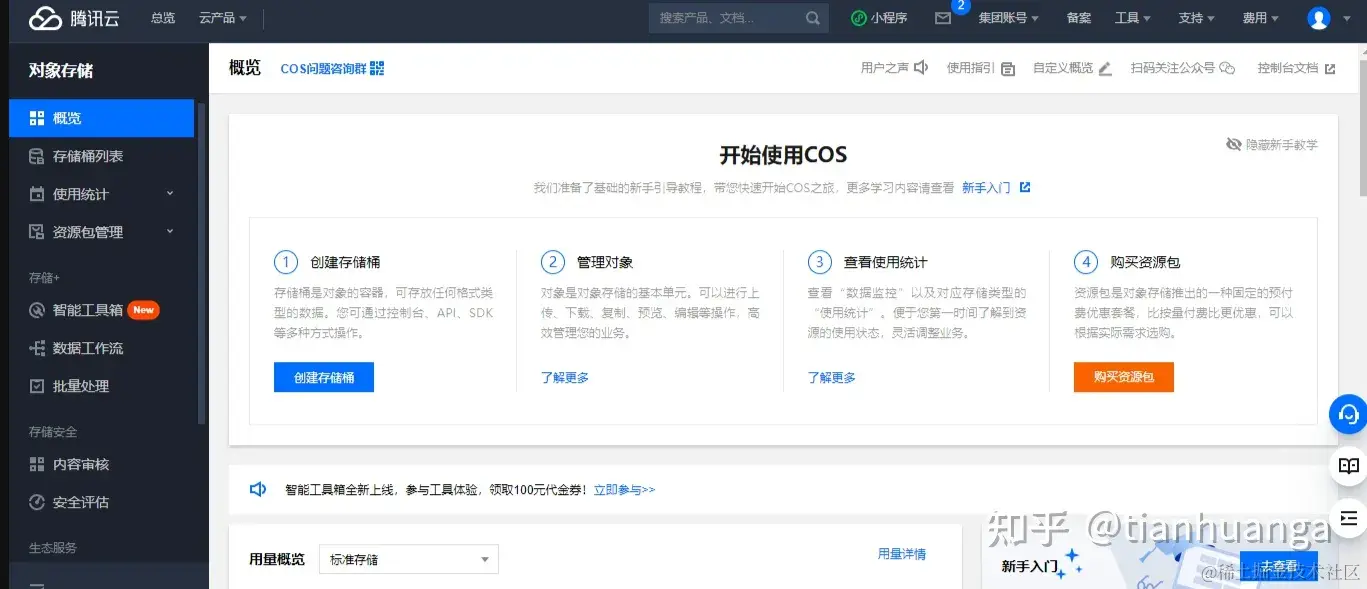The height and width of the screenshot is (589, 1367).
Task: Click the QR code icon beside COS问题咨询群
Action: click(x=377, y=68)
